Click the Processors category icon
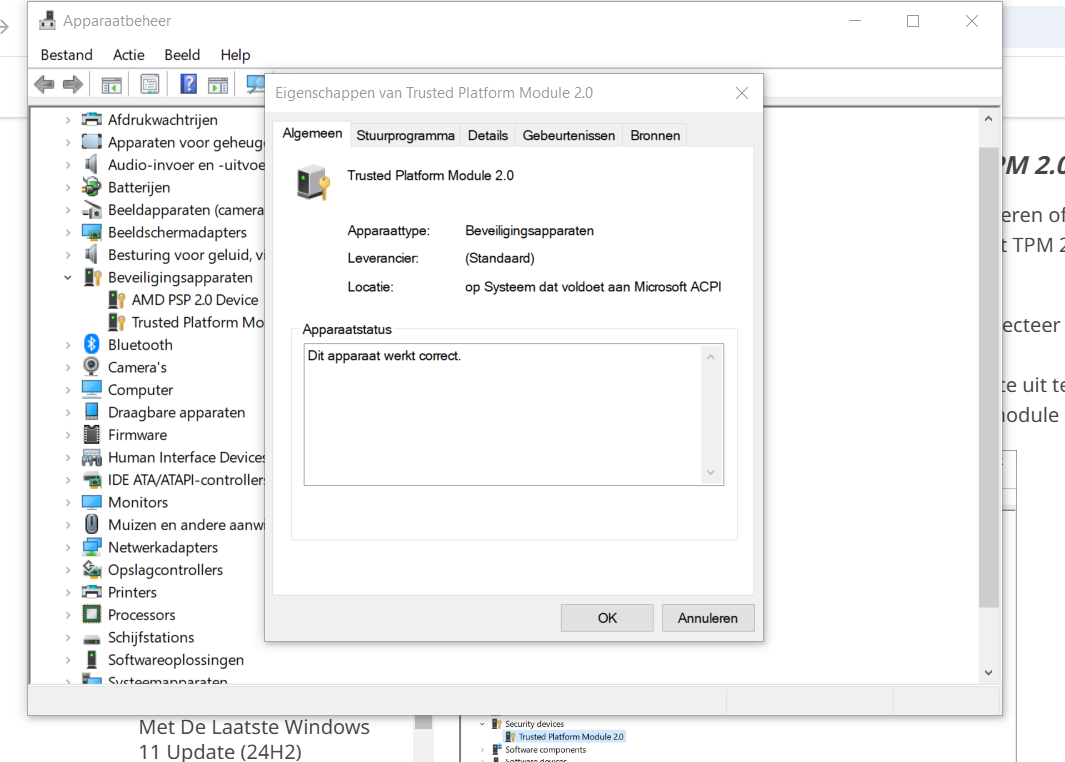 (92, 615)
